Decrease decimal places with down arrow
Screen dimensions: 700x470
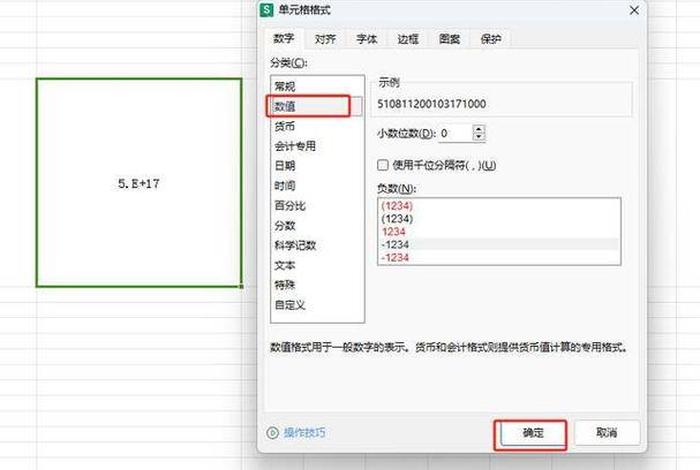479,137
